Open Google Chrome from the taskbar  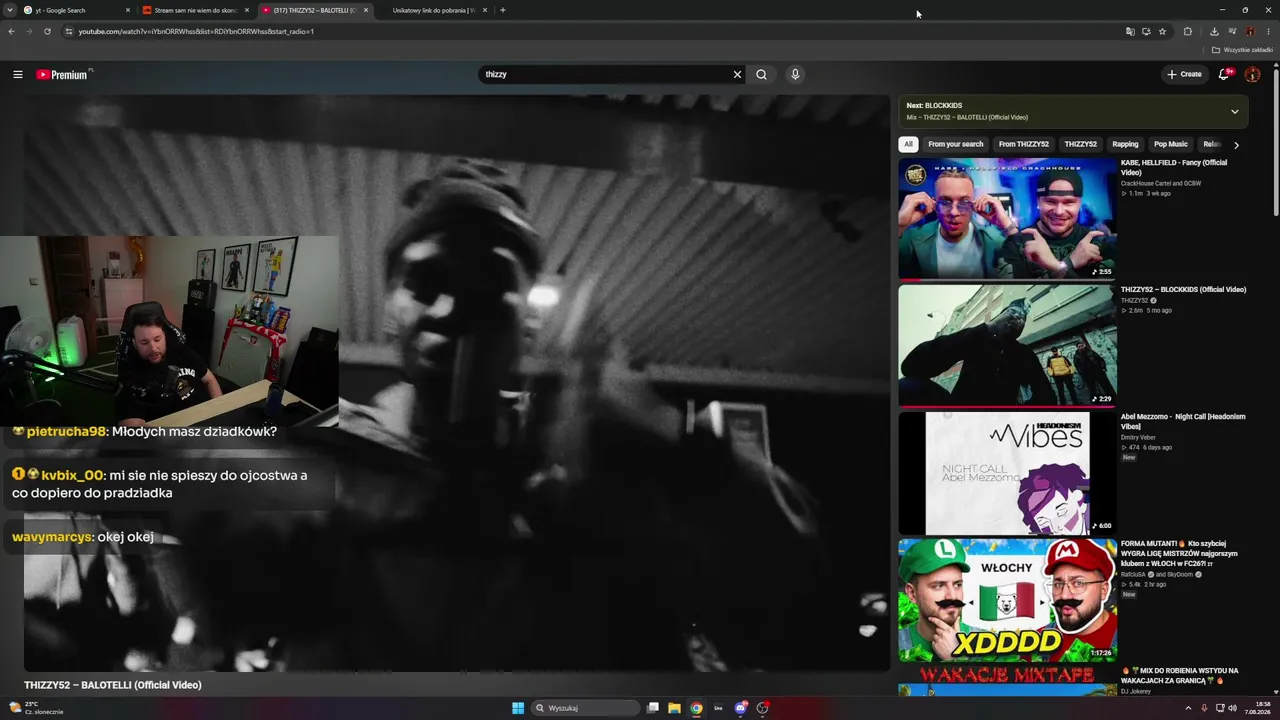pos(697,708)
